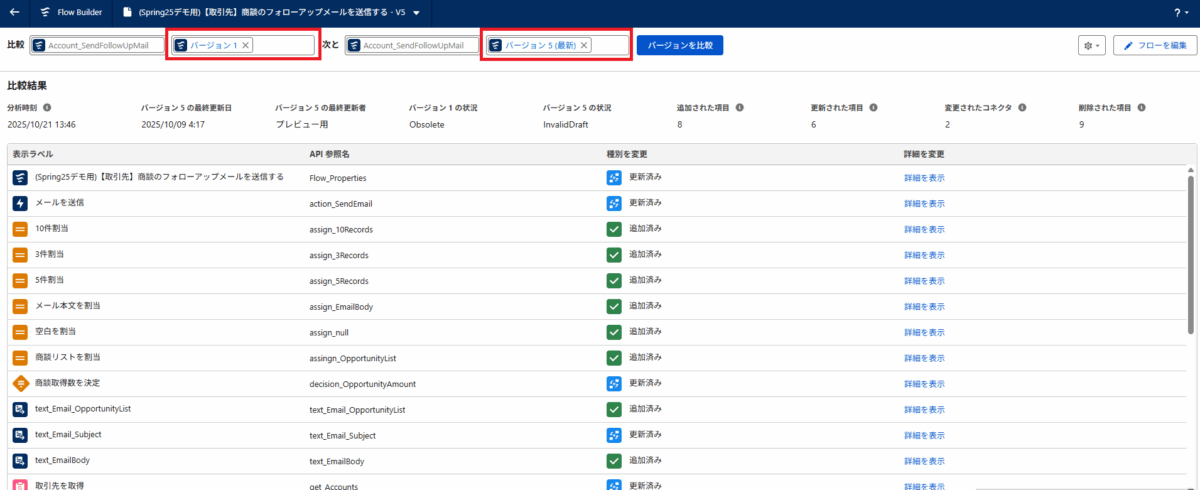Open 詳細を表示 for assign_EmailBody row
The image size is (1200, 490).
point(924,306)
